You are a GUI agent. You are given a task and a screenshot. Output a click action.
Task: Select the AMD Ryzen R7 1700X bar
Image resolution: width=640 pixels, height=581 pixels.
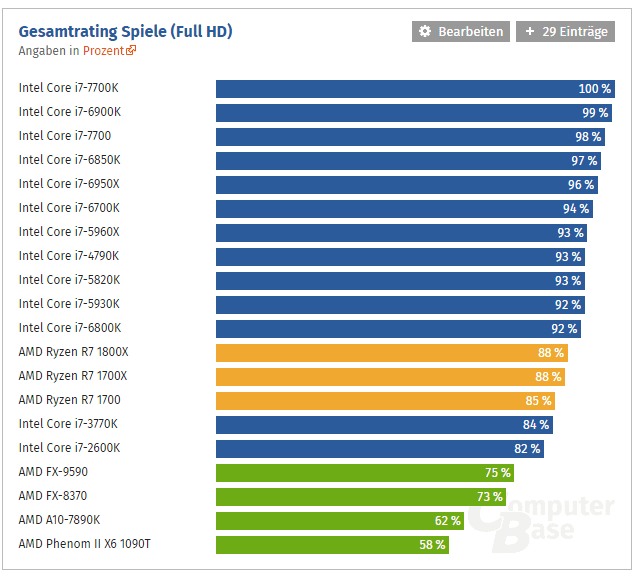[391, 377]
